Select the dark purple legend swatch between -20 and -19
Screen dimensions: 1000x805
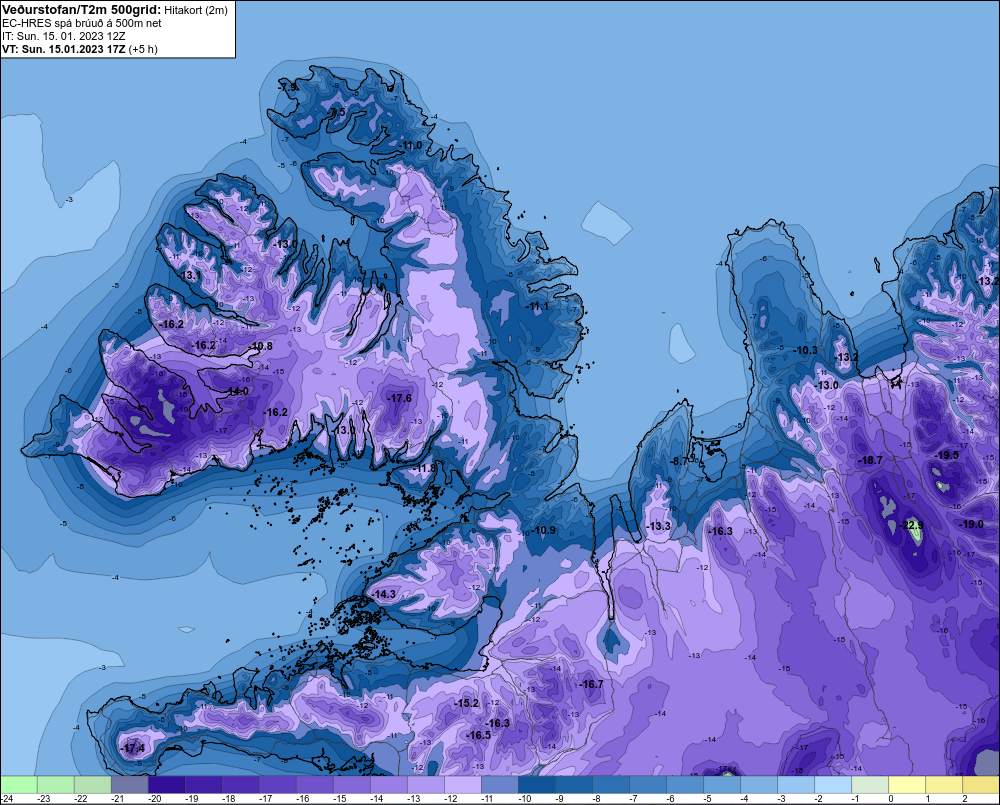pyautogui.click(x=166, y=784)
